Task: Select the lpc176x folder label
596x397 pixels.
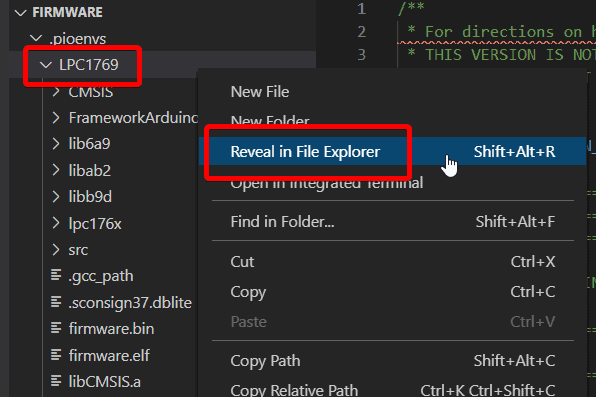Action: tap(95, 224)
